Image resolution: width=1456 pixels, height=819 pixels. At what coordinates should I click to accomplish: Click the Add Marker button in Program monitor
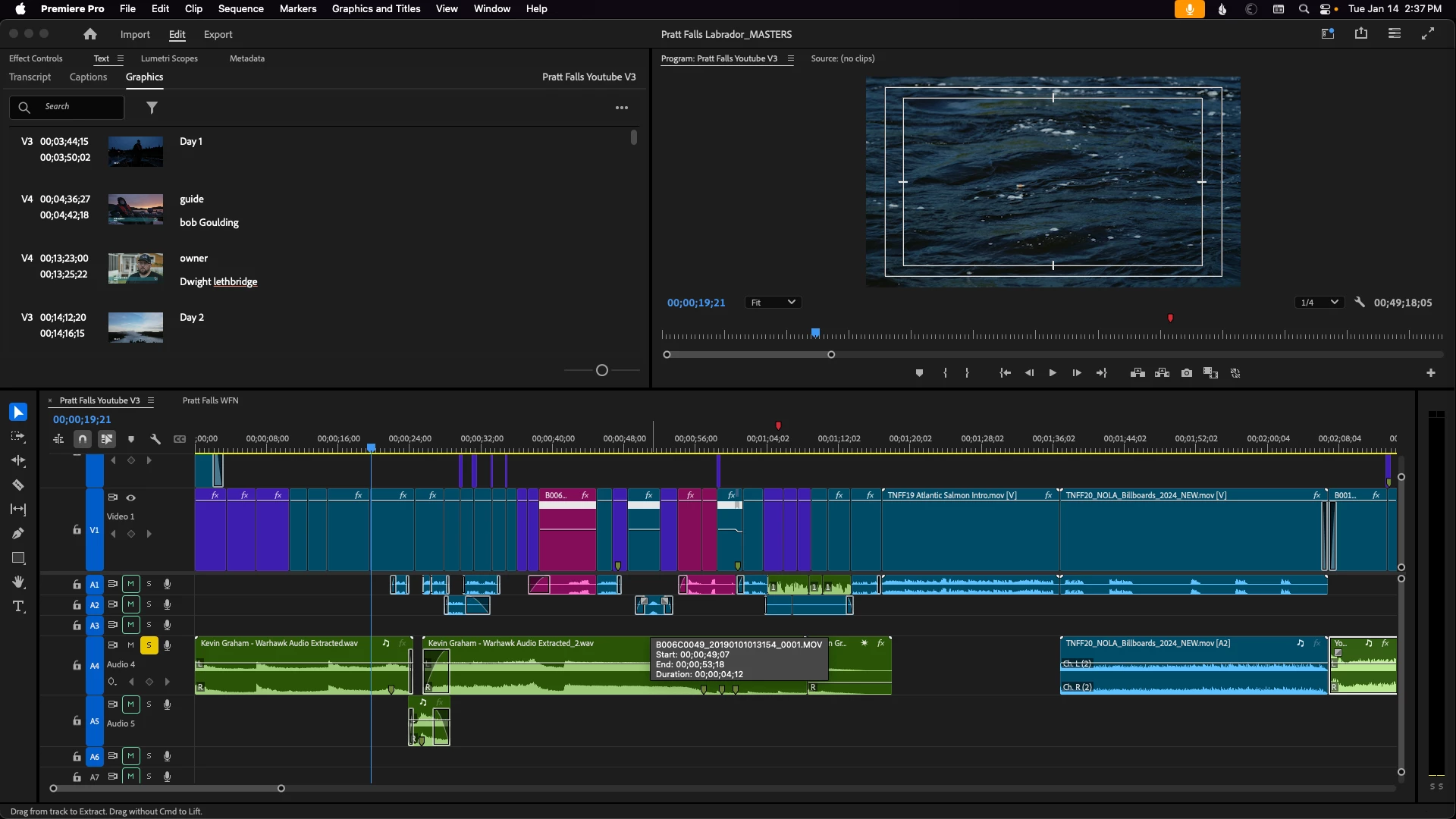pos(919,373)
